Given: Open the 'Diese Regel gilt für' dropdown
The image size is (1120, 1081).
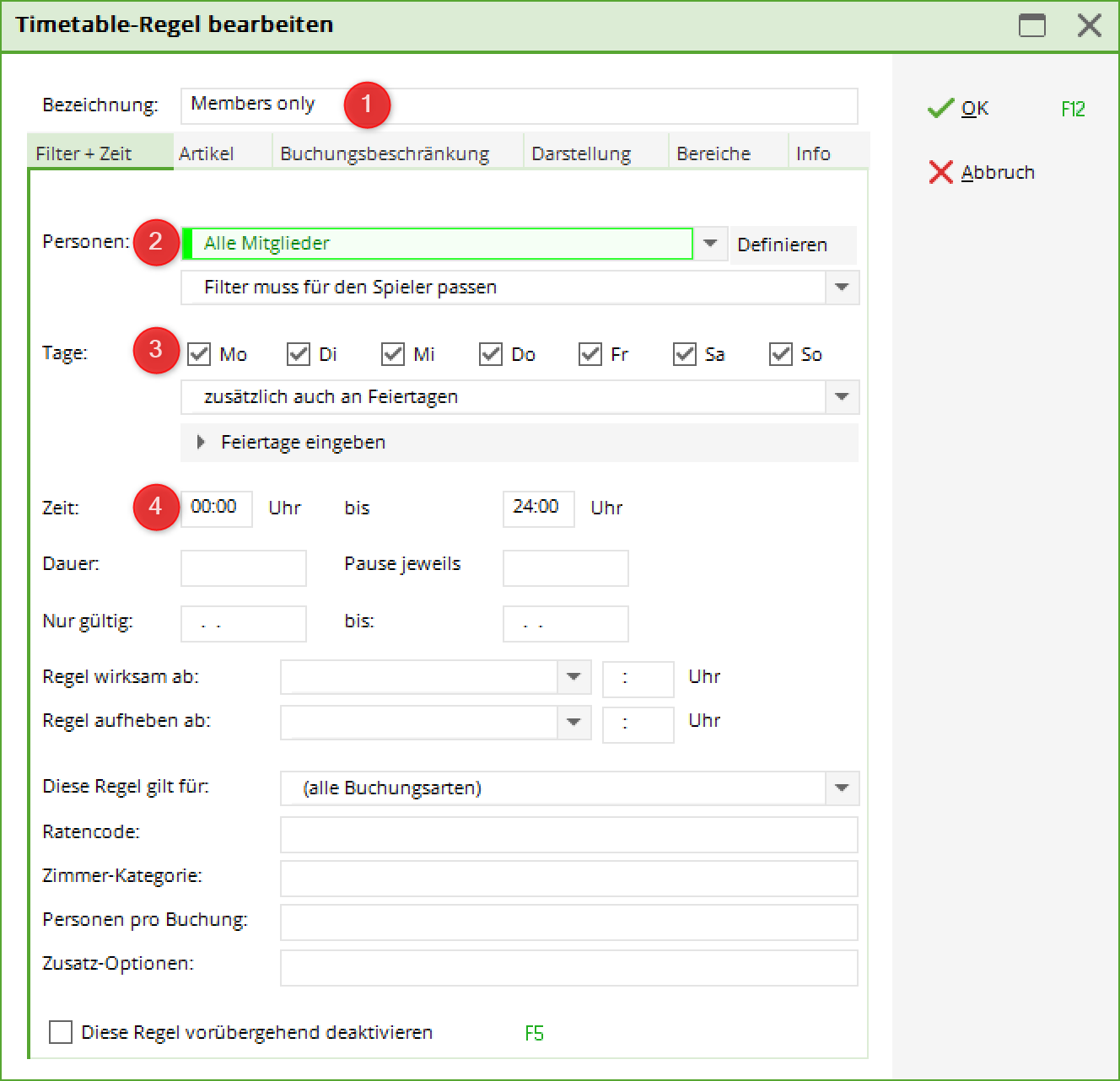Looking at the screenshot, I should tap(841, 788).
